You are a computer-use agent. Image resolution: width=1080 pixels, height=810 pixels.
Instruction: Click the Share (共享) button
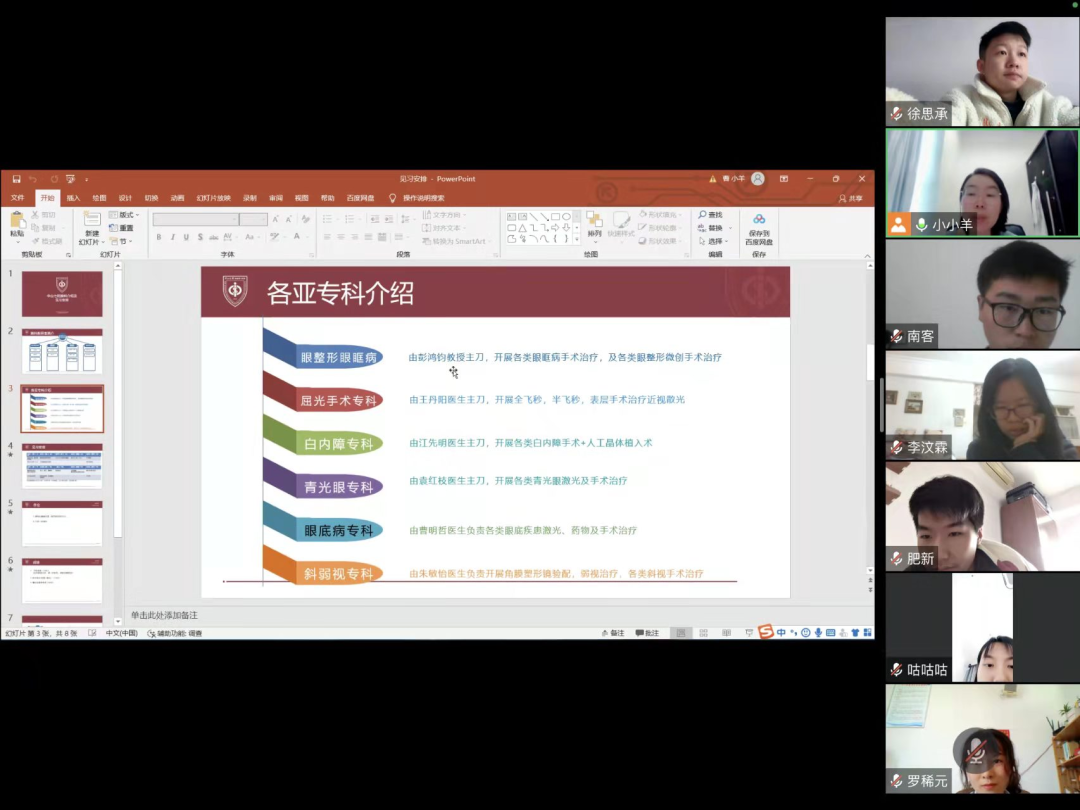[x=850, y=198]
